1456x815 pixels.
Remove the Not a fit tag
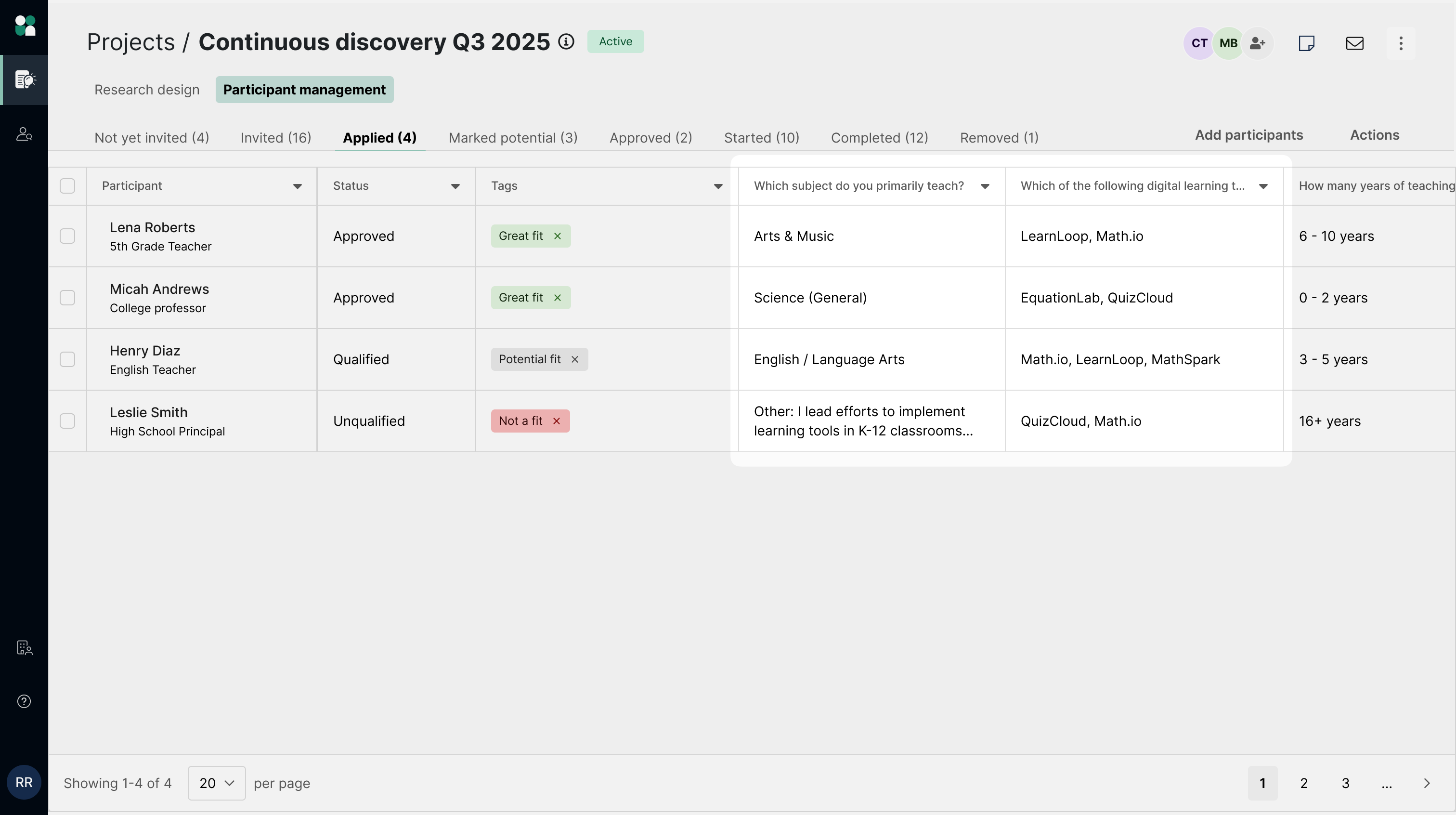click(x=557, y=421)
